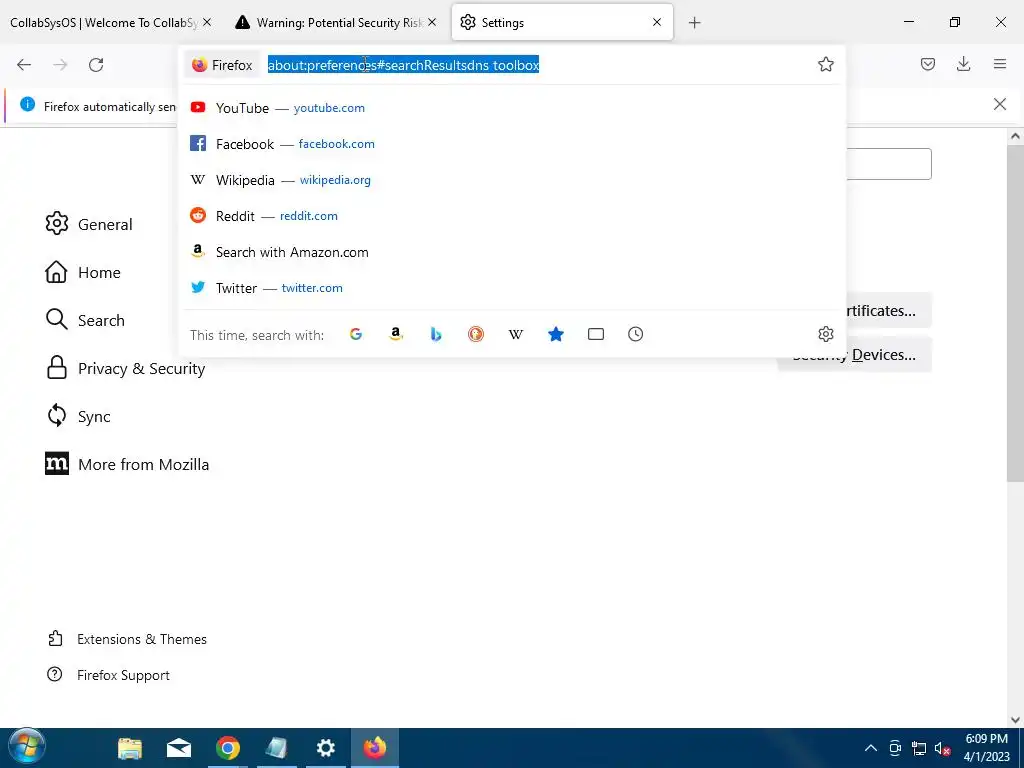Open the taskbar Settings gear app

point(325,748)
